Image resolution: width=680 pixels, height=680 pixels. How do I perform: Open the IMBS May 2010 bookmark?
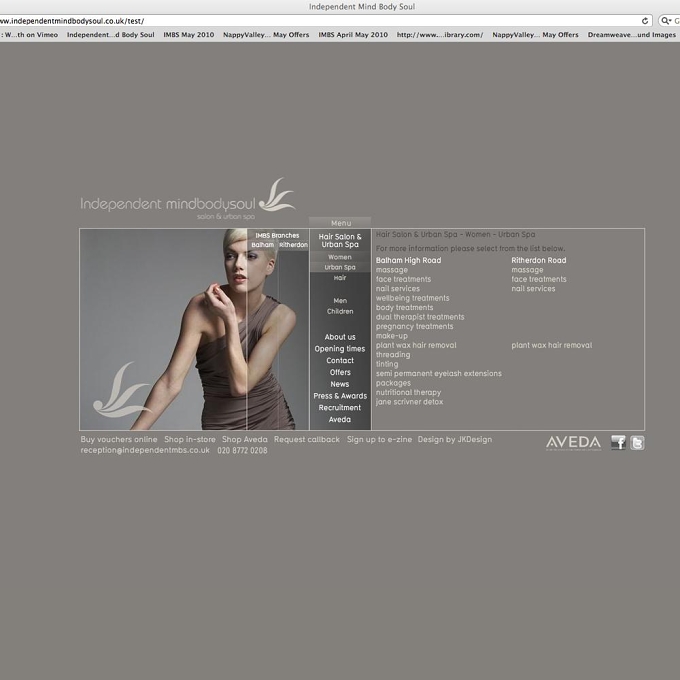click(x=189, y=35)
